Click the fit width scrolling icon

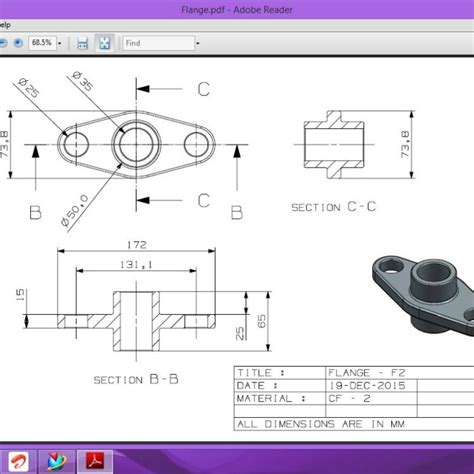pyautogui.click(x=82, y=43)
